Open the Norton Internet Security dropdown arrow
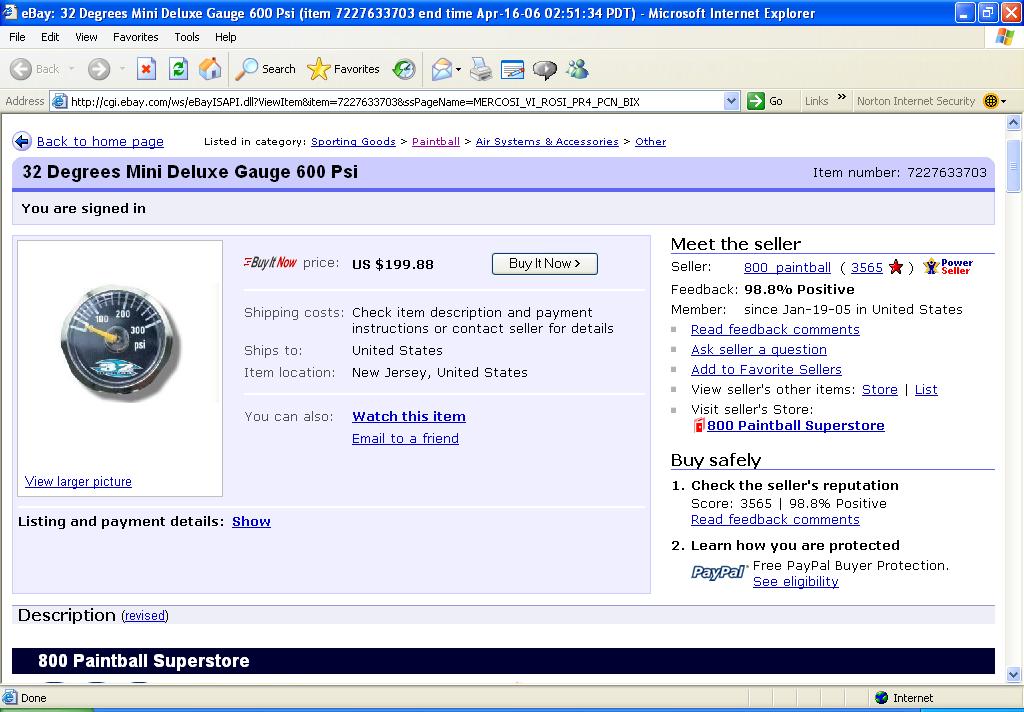This screenshot has width=1024, height=712. tap(1004, 101)
